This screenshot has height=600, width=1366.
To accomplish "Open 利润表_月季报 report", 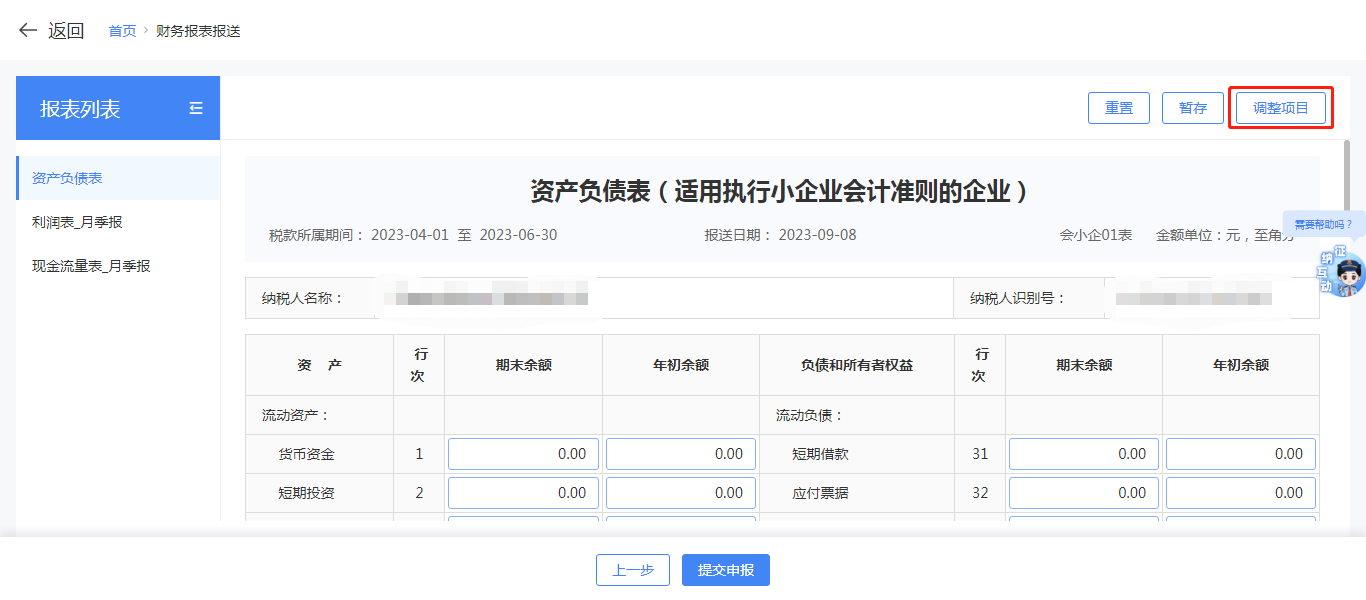I will coord(77,222).
